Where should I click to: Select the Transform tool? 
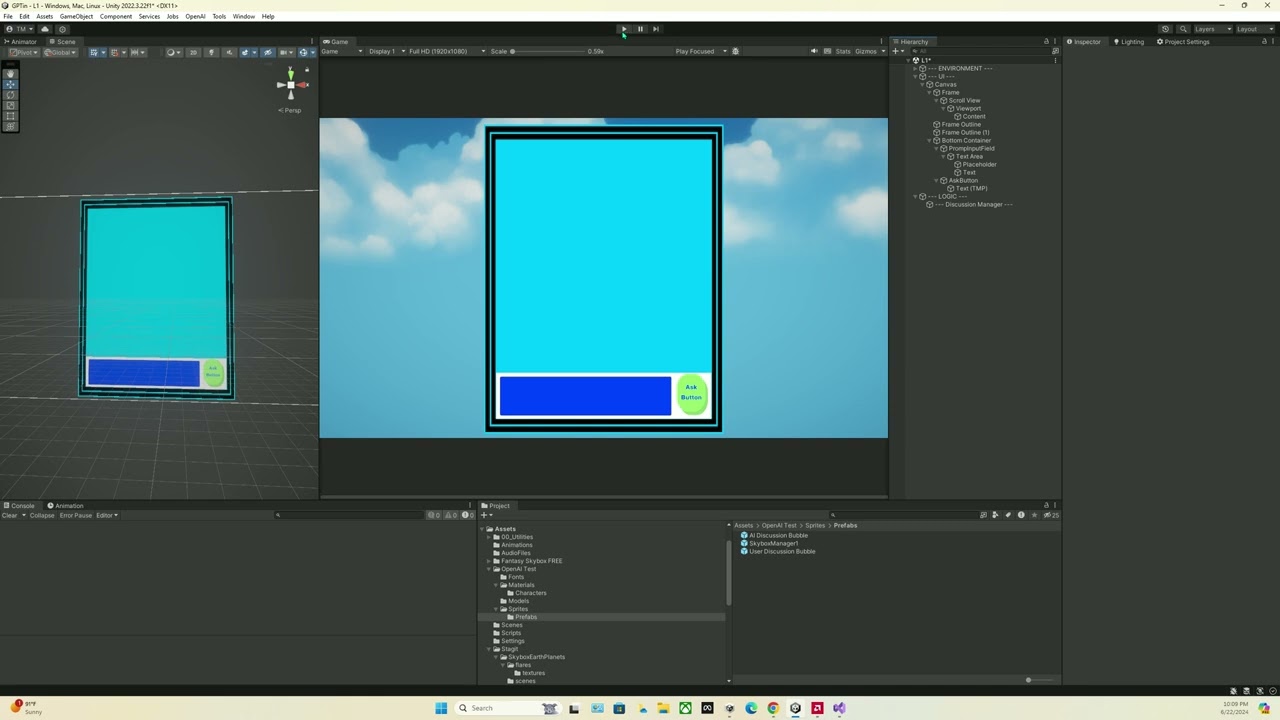tap(10, 126)
